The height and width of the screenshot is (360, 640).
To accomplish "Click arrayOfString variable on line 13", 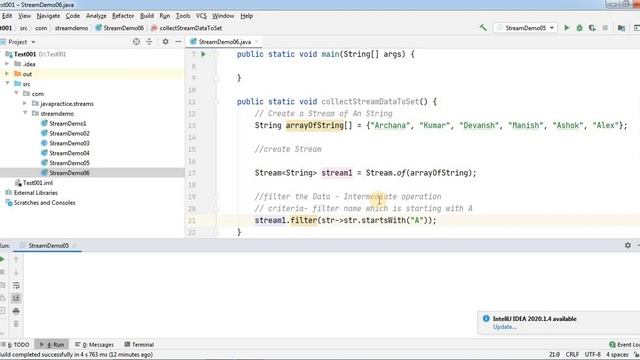I will [x=315, y=125].
